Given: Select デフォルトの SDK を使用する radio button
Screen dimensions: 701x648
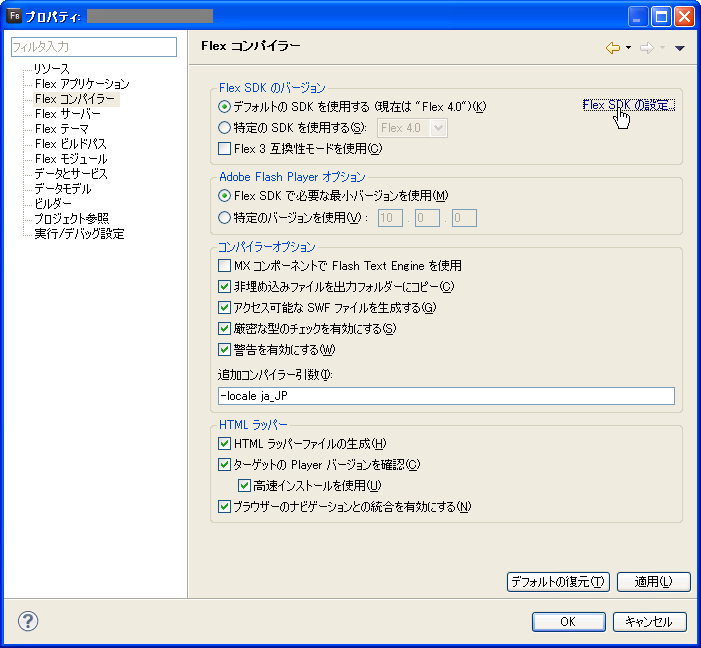Looking at the screenshot, I should coord(224,107).
